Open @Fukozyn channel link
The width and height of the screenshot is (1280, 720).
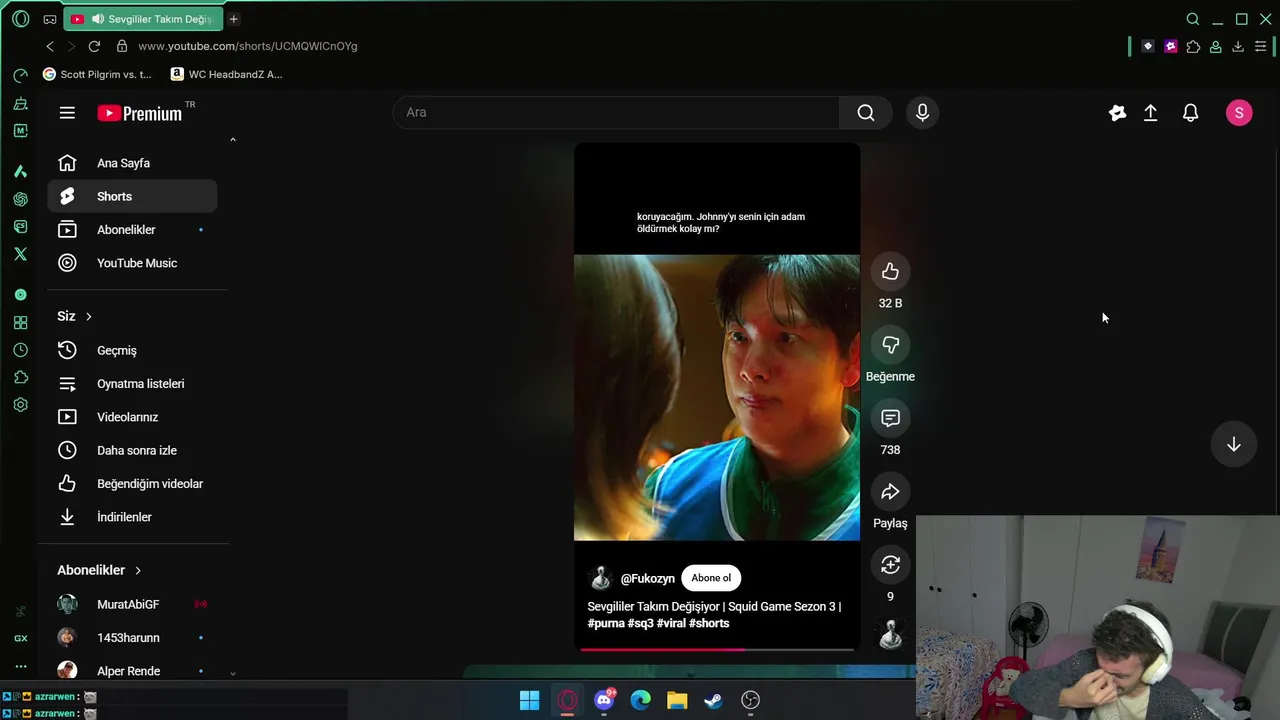(x=647, y=578)
